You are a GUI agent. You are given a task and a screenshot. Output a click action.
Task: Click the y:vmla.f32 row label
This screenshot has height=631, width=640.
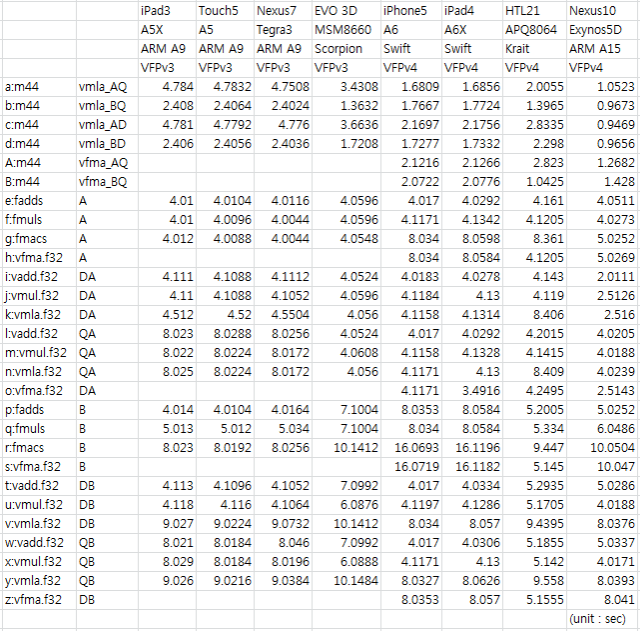point(39,580)
